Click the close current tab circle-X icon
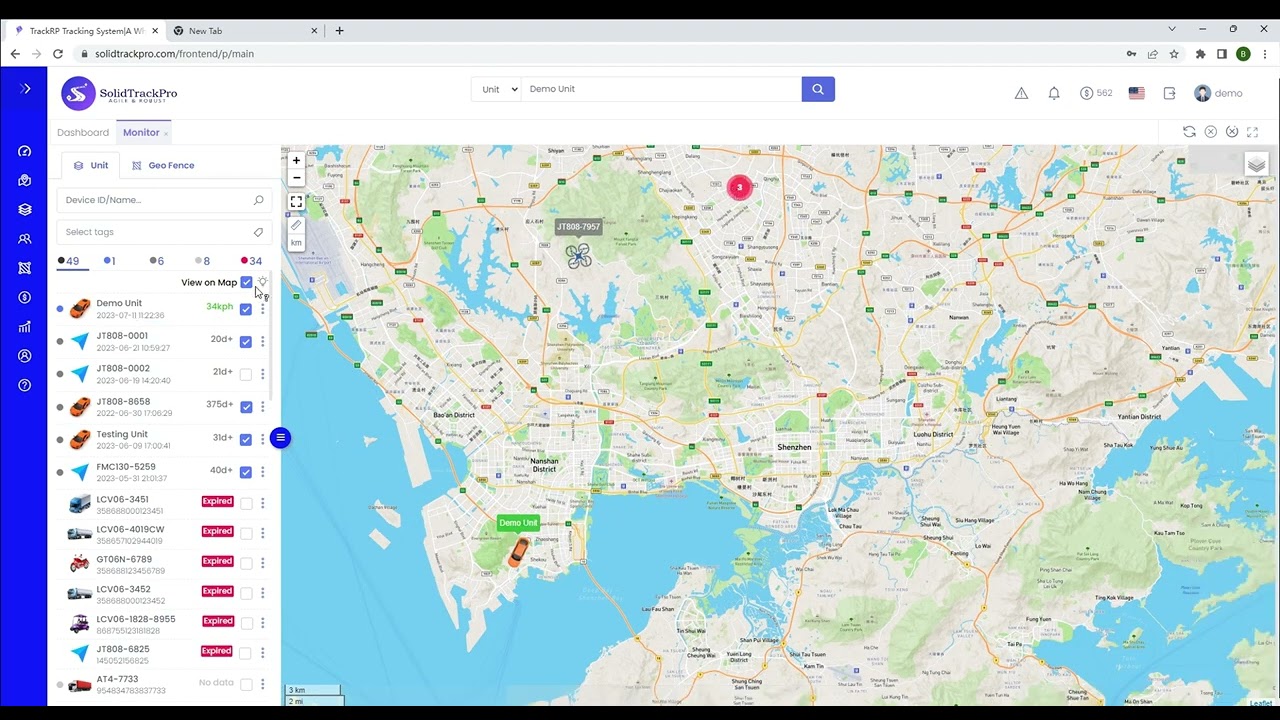The height and width of the screenshot is (720, 1280). coord(1211,132)
